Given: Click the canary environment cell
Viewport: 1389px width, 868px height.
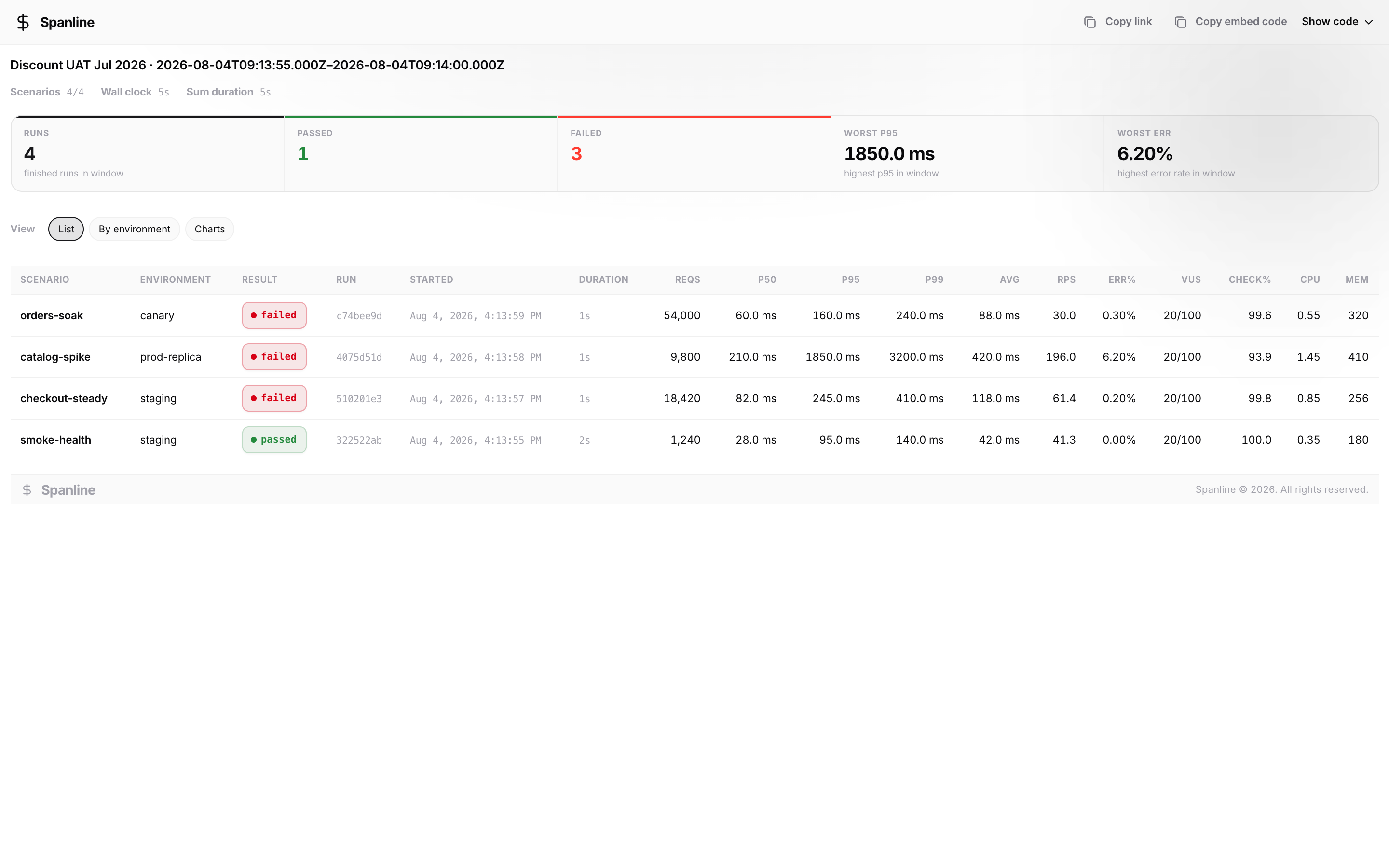Looking at the screenshot, I should click(x=157, y=316).
